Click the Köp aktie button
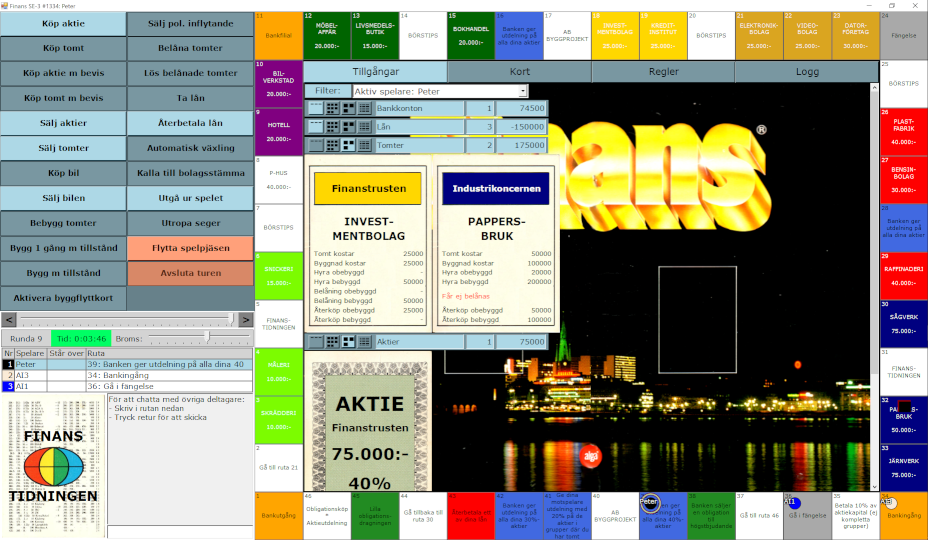Image resolution: width=928 pixels, height=540 pixels. [x=63, y=24]
